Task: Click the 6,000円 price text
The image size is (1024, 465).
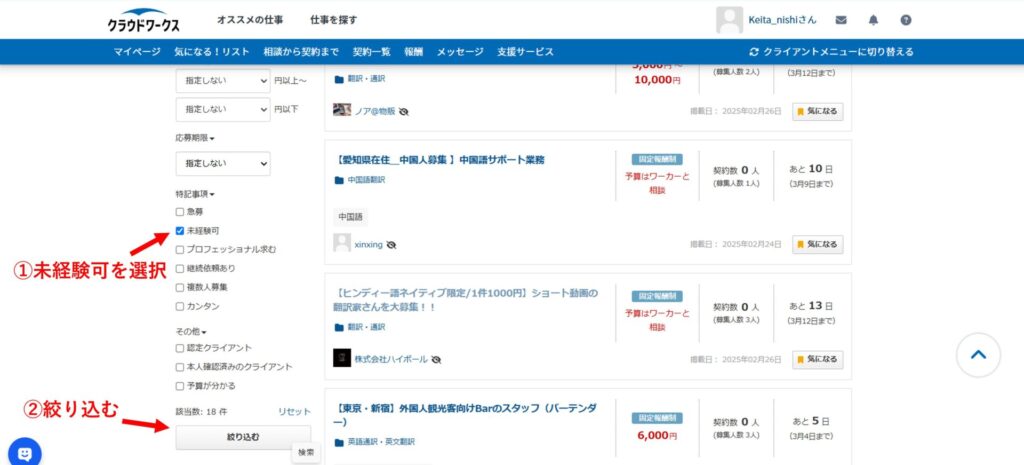Action: 657,436
